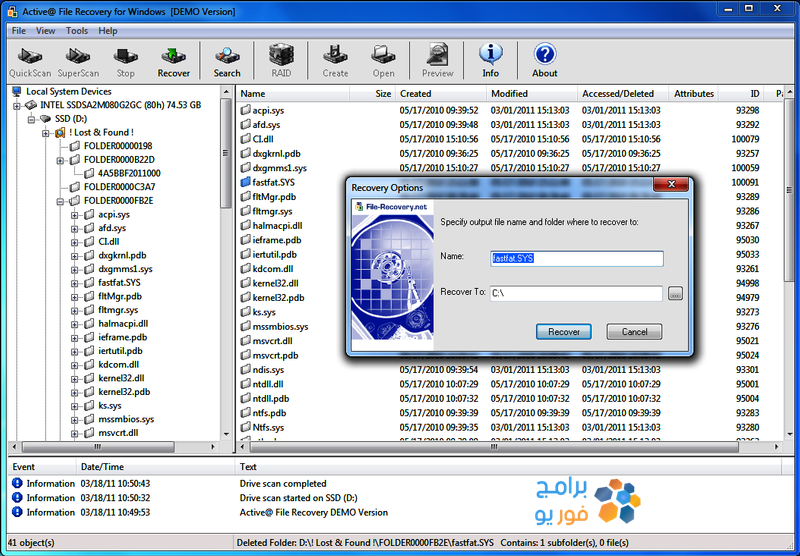Click the acpi.sys file icon in list

(245, 110)
